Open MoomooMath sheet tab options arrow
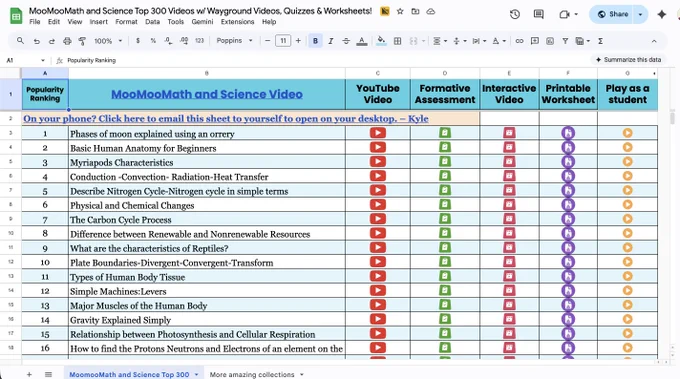The height and width of the screenshot is (379, 680). click(x=196, y=374)
